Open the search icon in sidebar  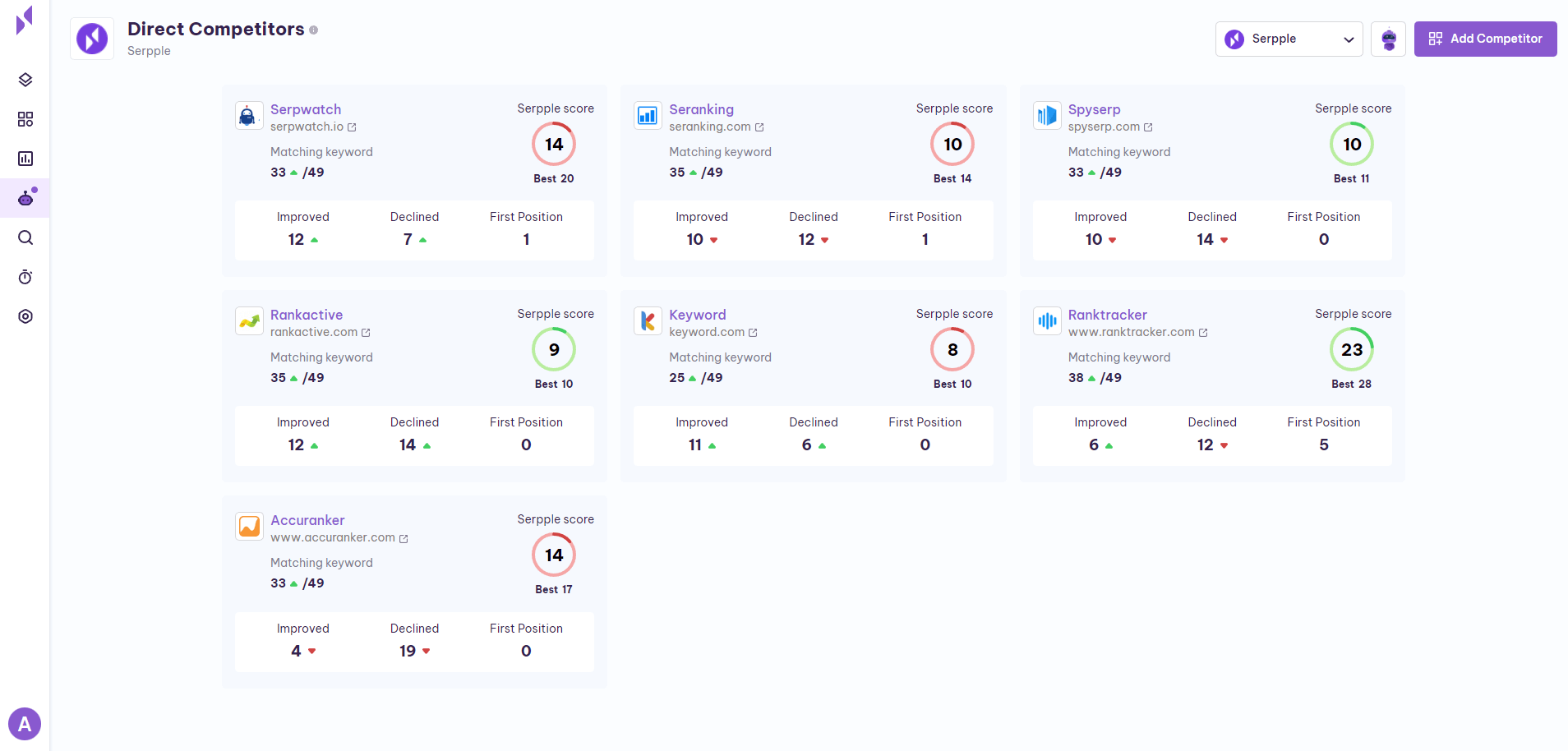click(25, 237)
